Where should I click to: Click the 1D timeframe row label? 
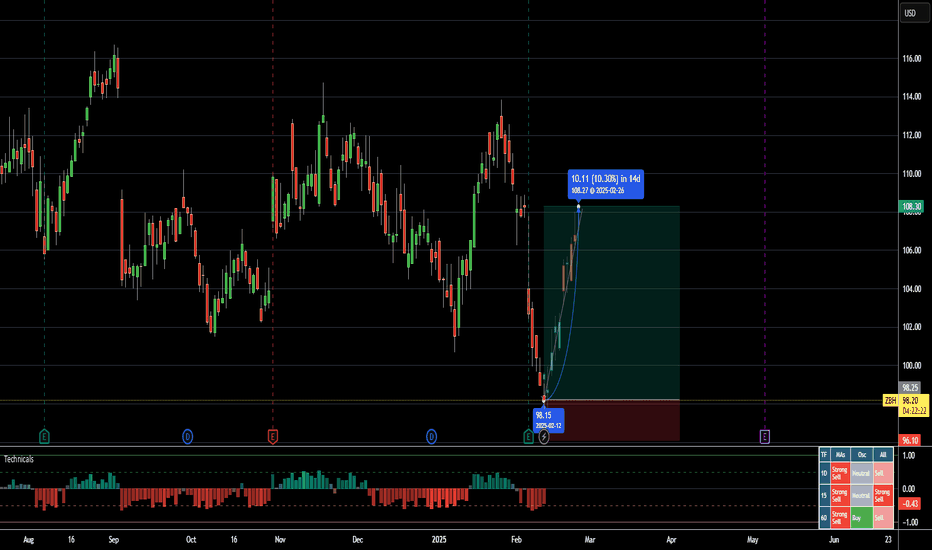[824, 473]
